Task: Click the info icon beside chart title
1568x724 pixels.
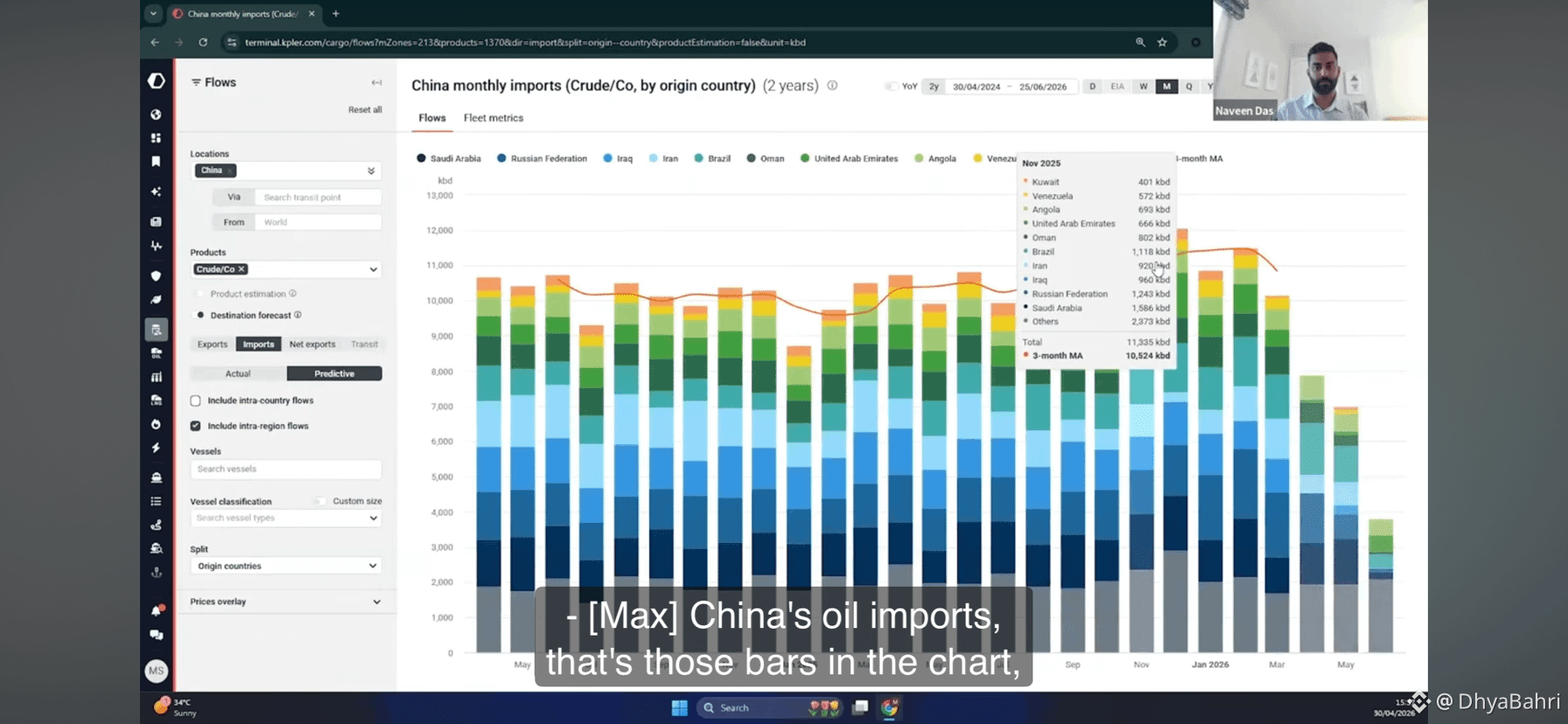Action: click(832, 86)
